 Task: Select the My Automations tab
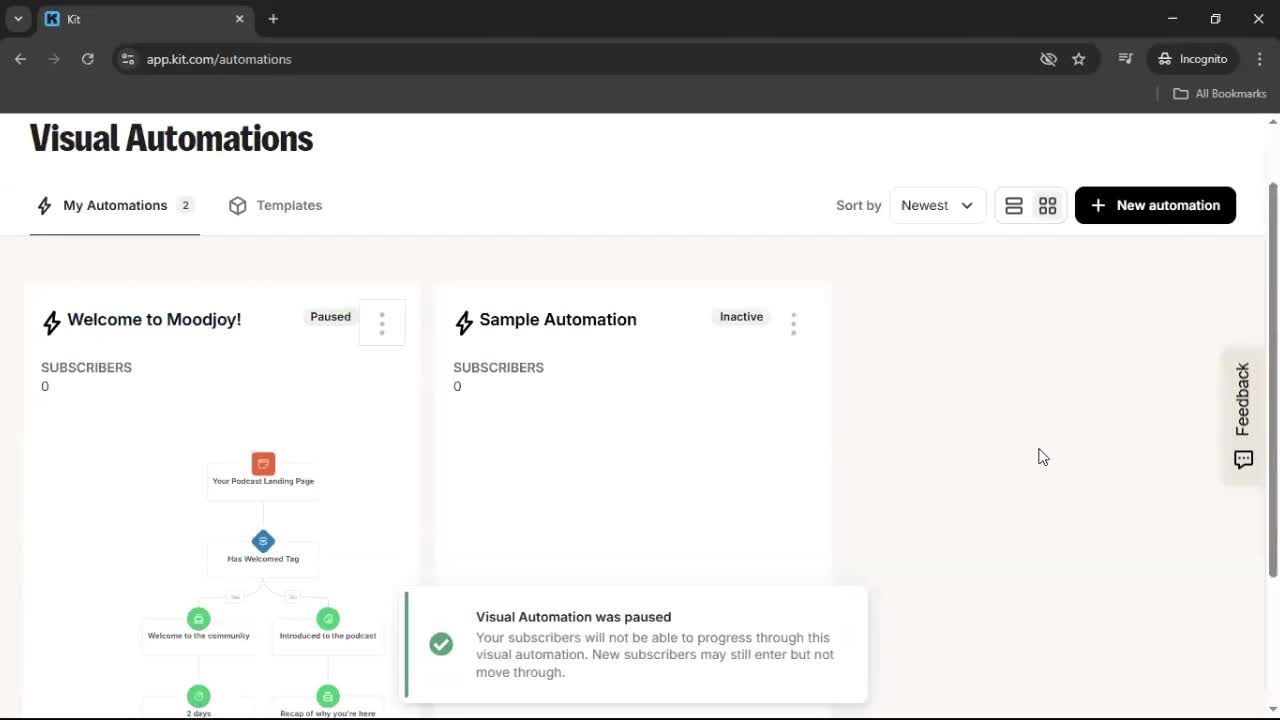[114, 205]
